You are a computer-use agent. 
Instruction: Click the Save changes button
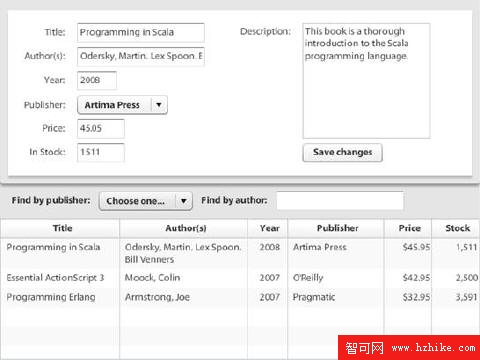pos(342,152)
